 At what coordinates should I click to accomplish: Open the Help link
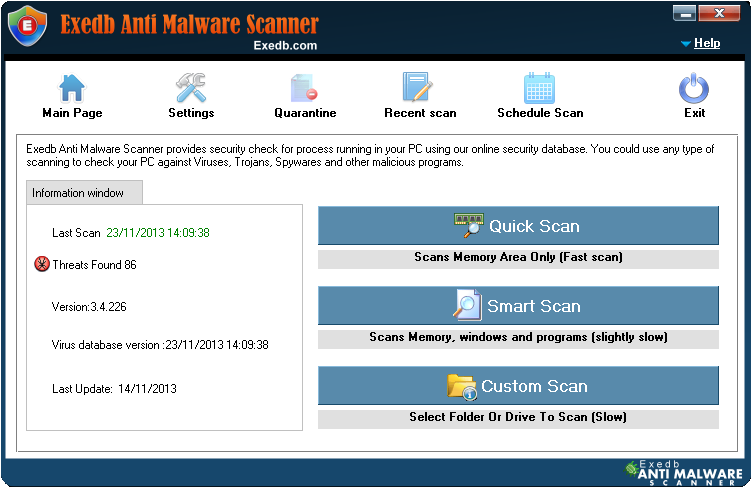tap(707, 43)
